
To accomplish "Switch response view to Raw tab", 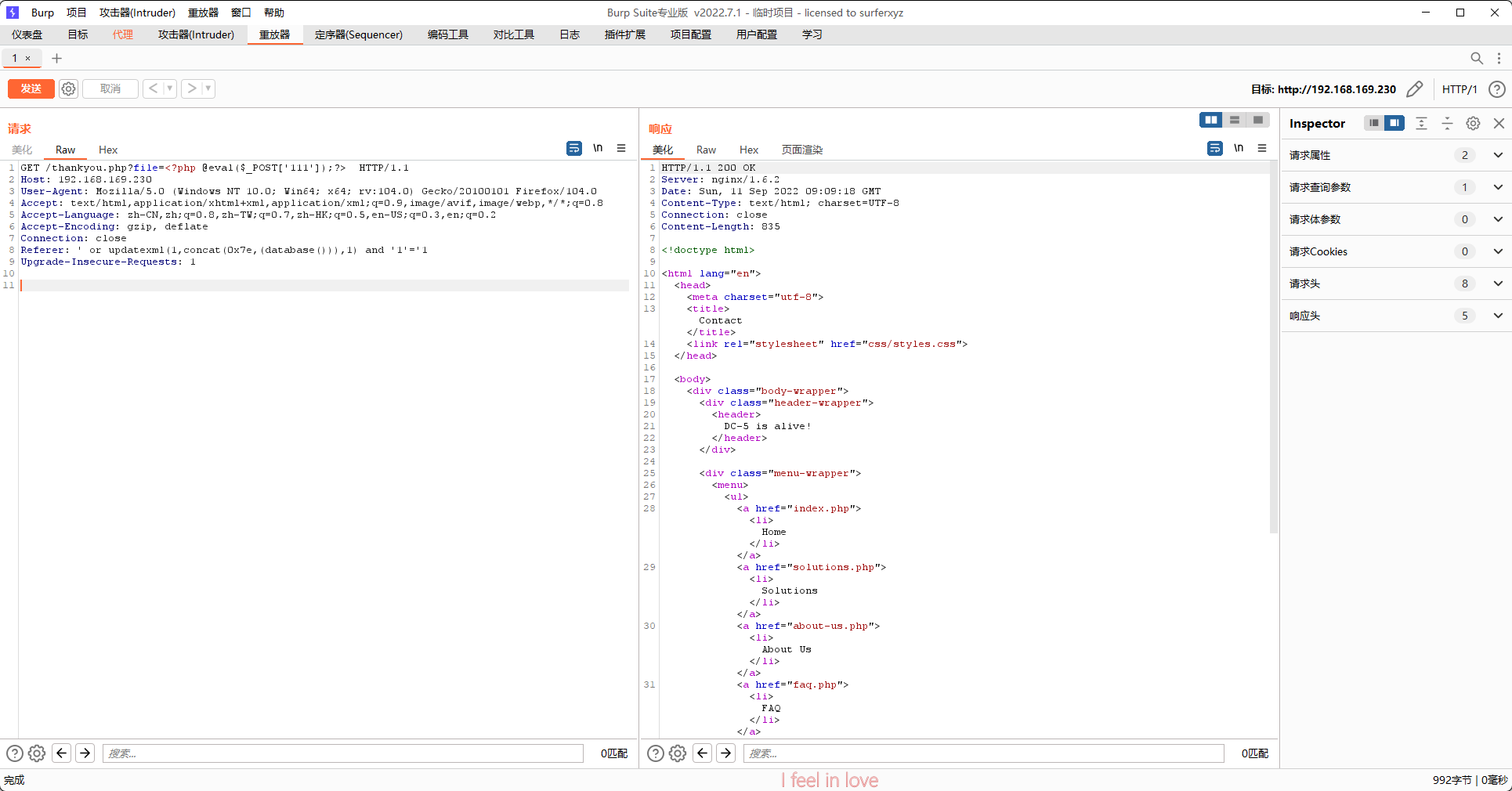I will pos(706,150).
